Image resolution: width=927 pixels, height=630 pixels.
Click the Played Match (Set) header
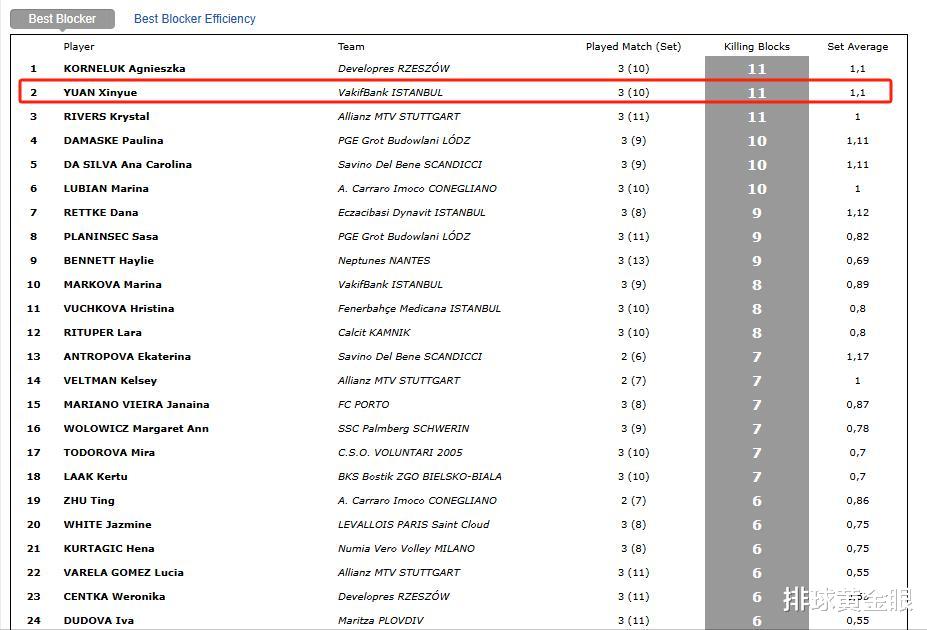pos(633,47)
